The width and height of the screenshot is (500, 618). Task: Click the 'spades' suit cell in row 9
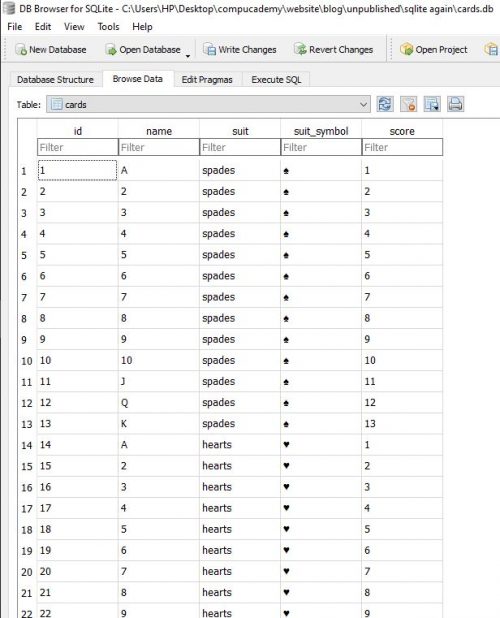coord(240,339)
